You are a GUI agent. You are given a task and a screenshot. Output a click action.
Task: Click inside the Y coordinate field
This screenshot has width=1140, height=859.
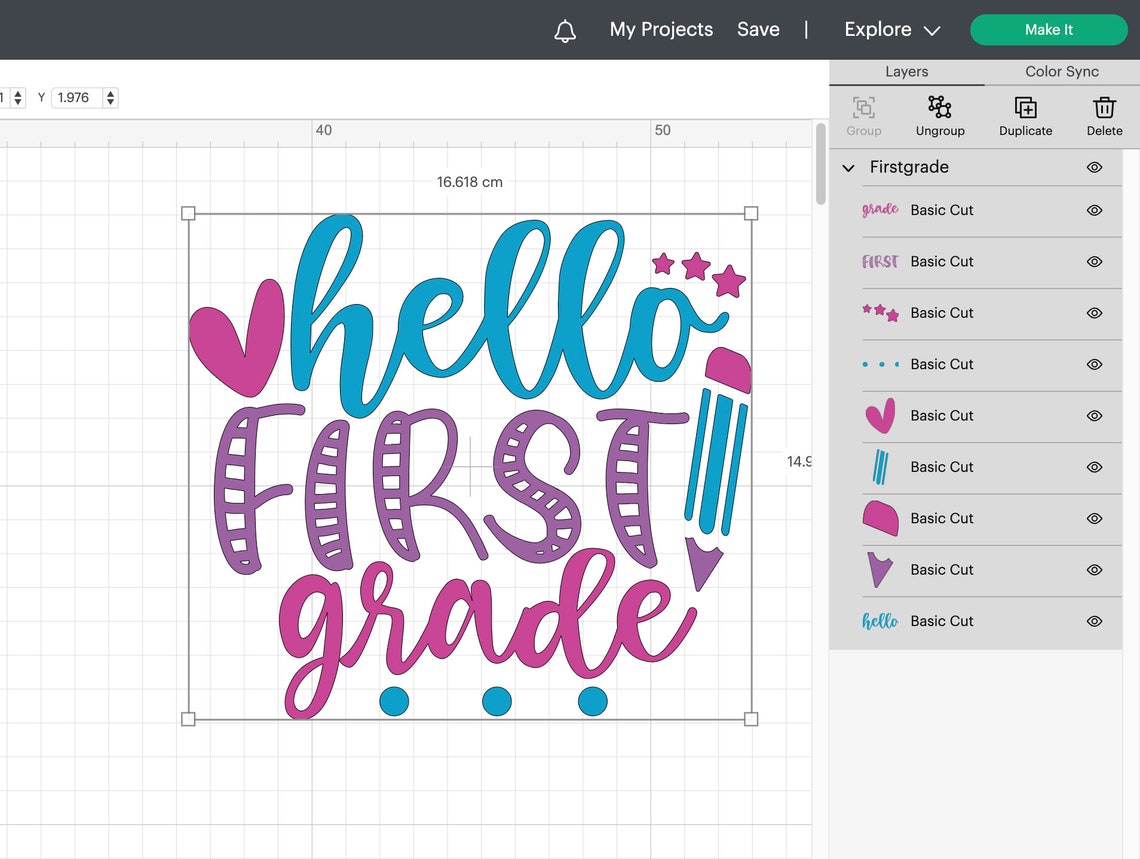pyautogui.click(x=78, y=97)
